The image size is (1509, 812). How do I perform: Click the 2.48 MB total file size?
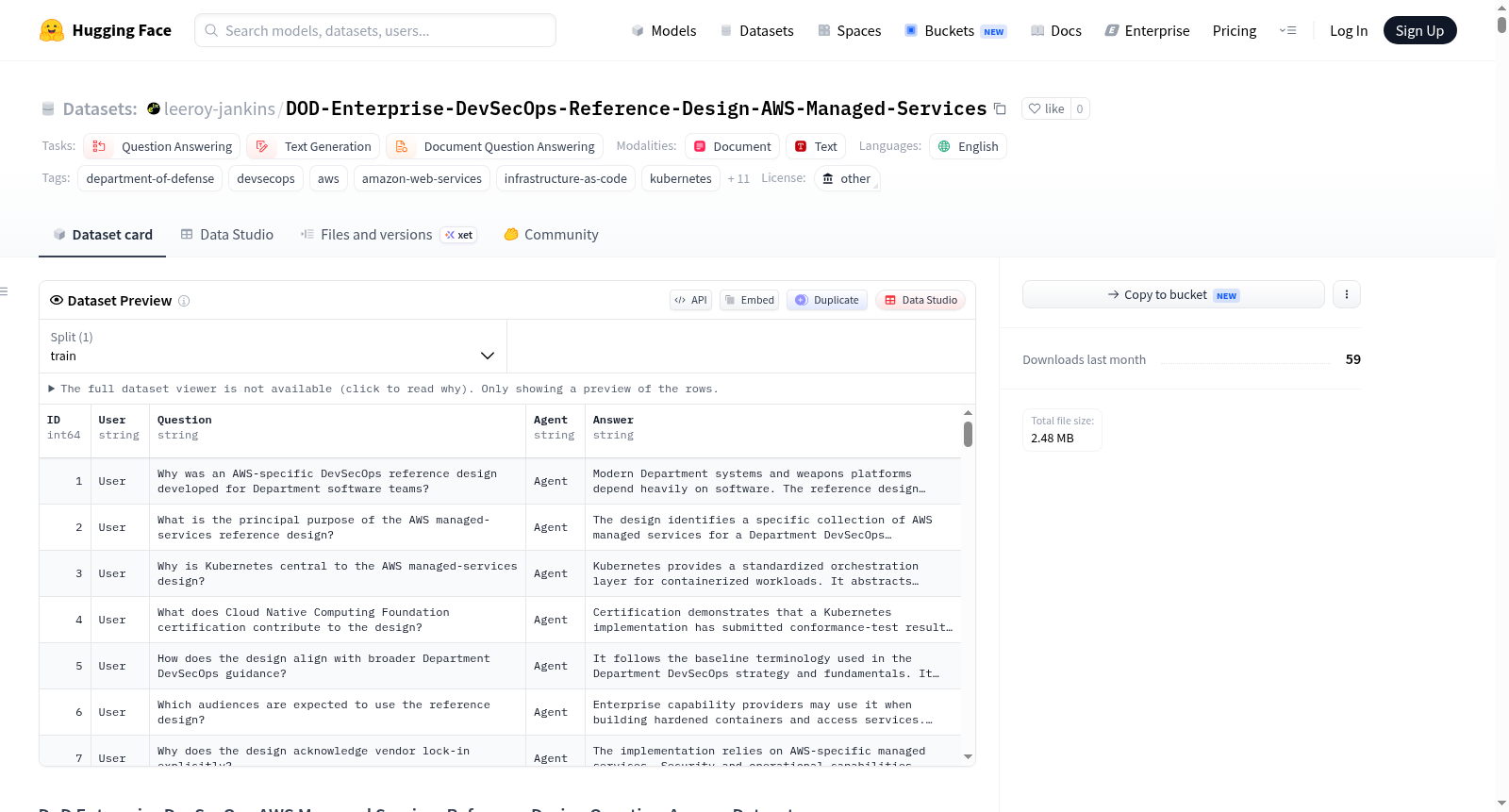click(1053, 439)
